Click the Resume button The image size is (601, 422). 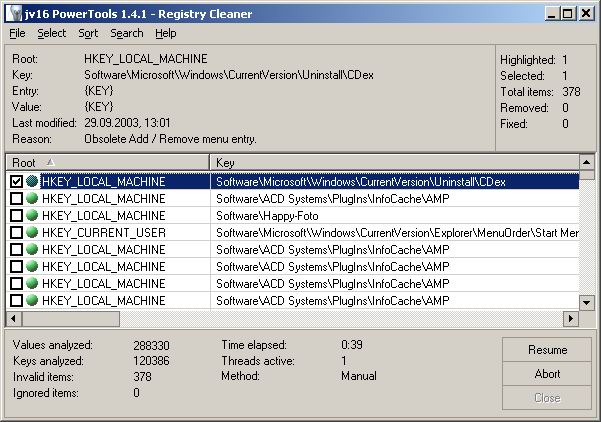(547, 350)
